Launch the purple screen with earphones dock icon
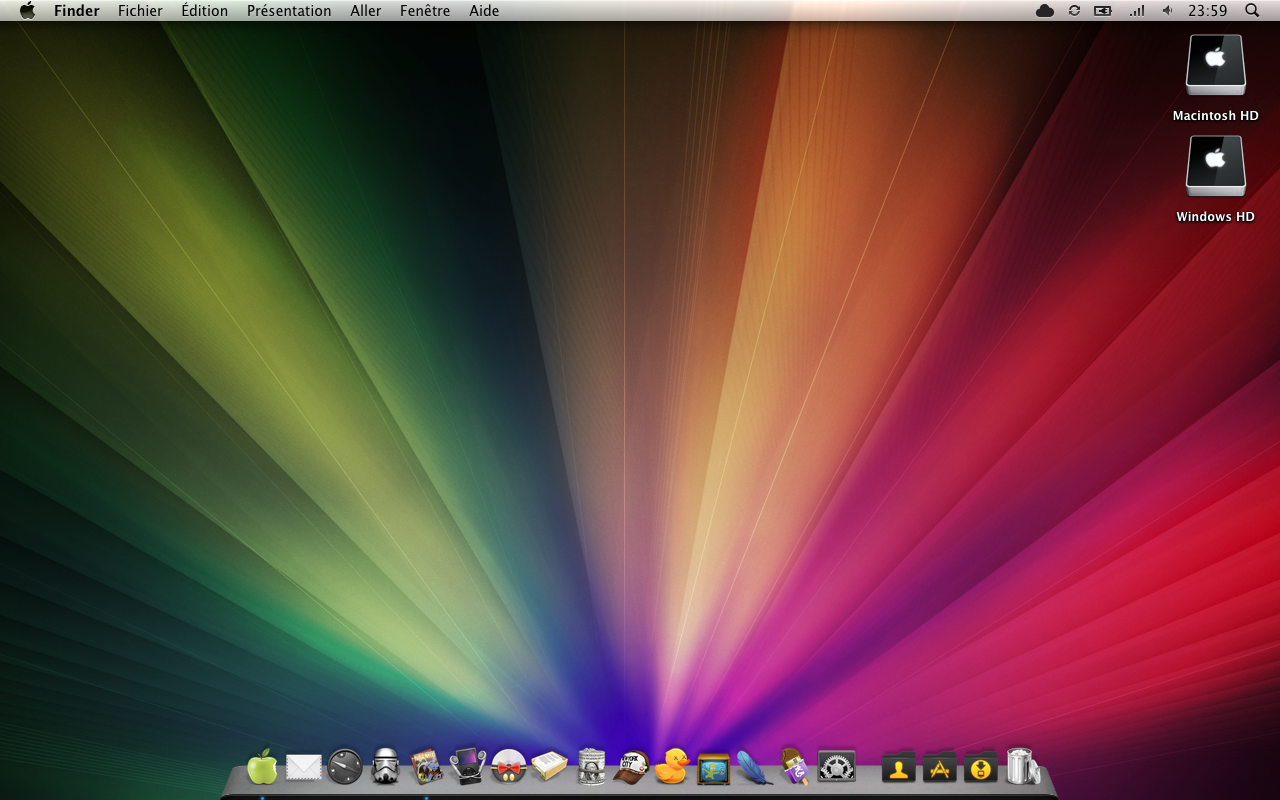The height and width of the screenshot is (800, 1280). pyautogui.click(x=468, y=767)
